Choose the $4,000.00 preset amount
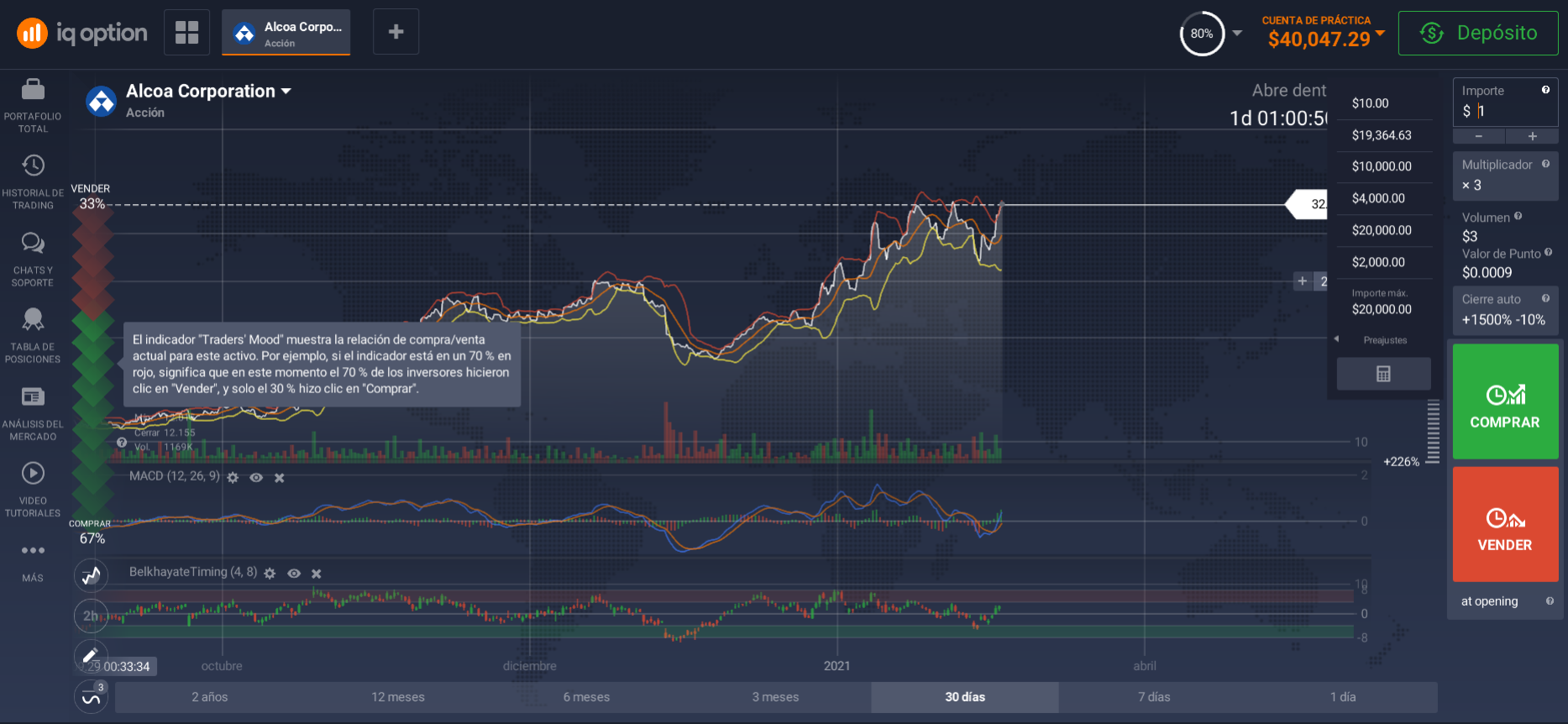1568x724 pixels. click(1383, 198)
